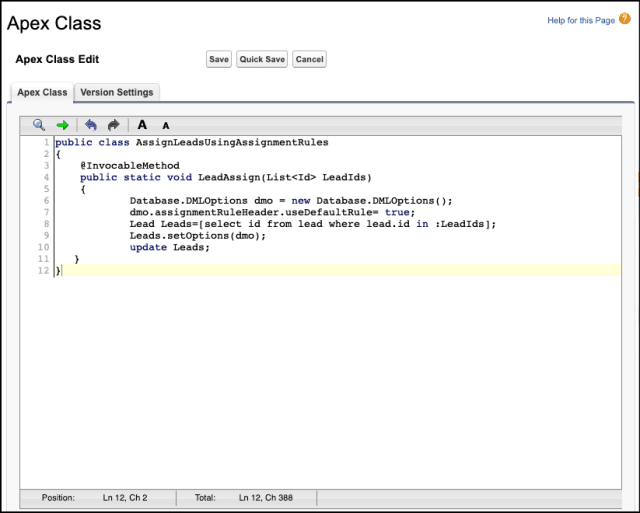Cancel the Apex class edit
The image size is (640, 513).
[x=309, y=59]
